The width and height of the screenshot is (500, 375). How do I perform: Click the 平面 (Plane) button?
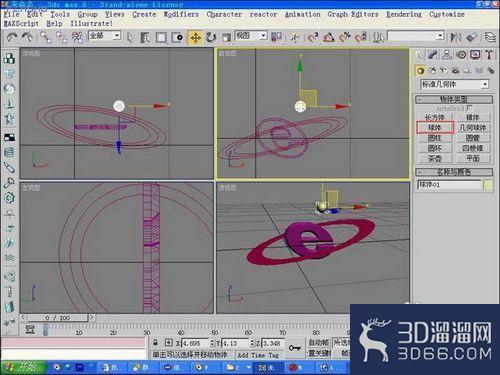point(473,158)
